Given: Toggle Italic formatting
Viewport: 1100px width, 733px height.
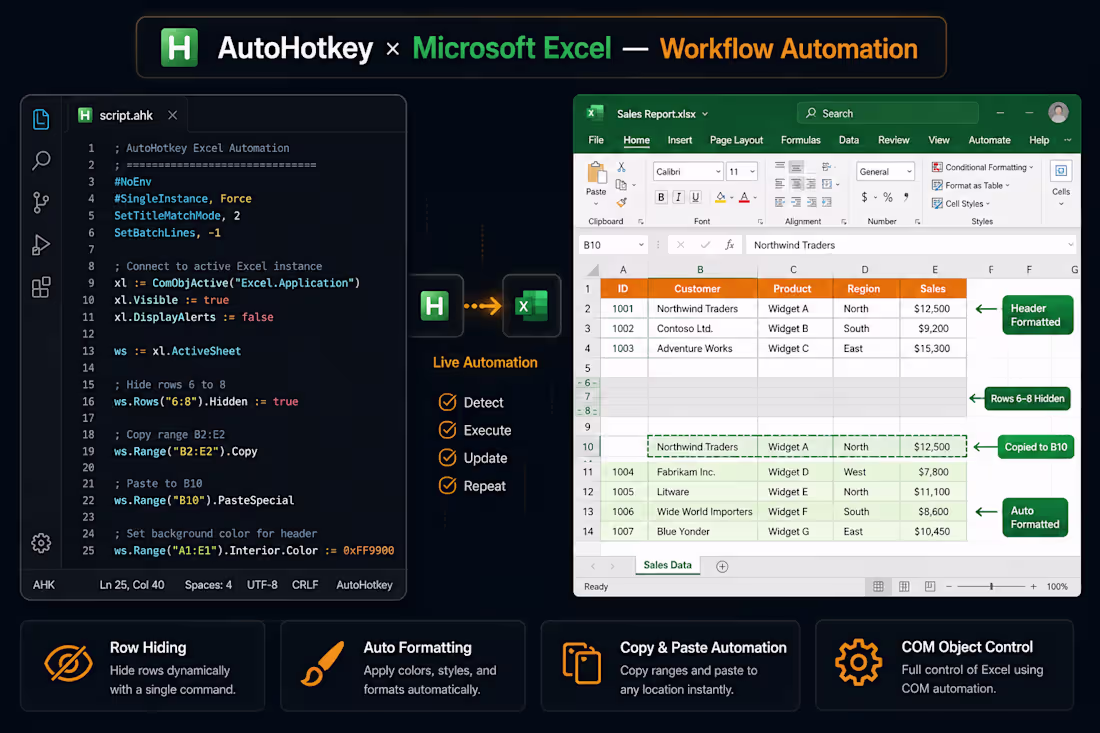Looking at the screenshot, I should (678, 197).
